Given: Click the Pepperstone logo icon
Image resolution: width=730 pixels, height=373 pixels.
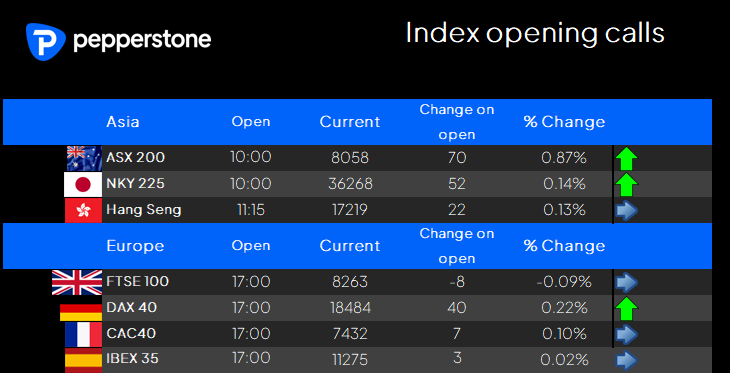Looking at the screenshot, I should (x=46, y=42).
